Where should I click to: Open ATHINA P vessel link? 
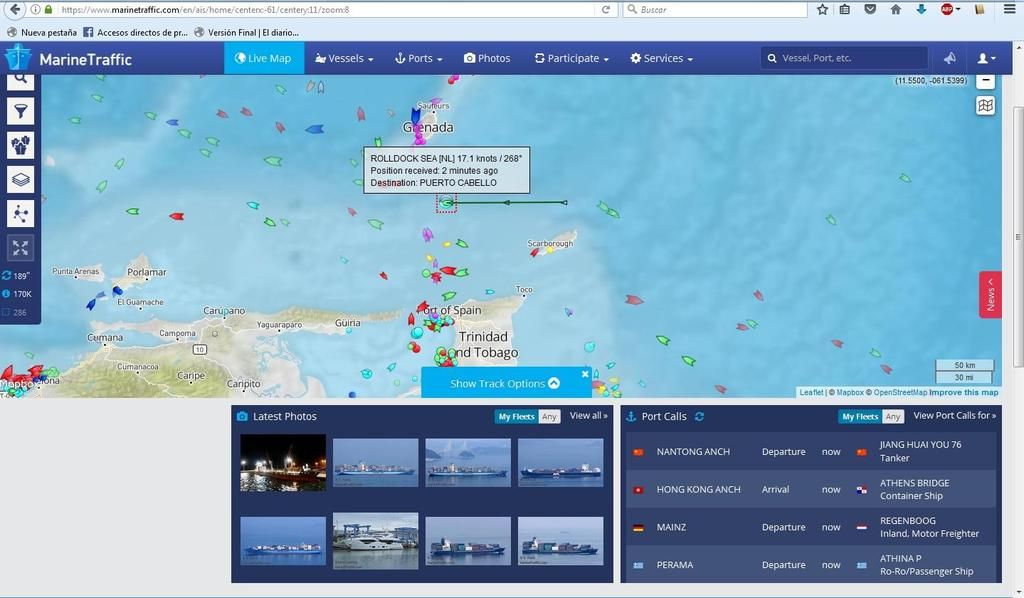[901, 559]
